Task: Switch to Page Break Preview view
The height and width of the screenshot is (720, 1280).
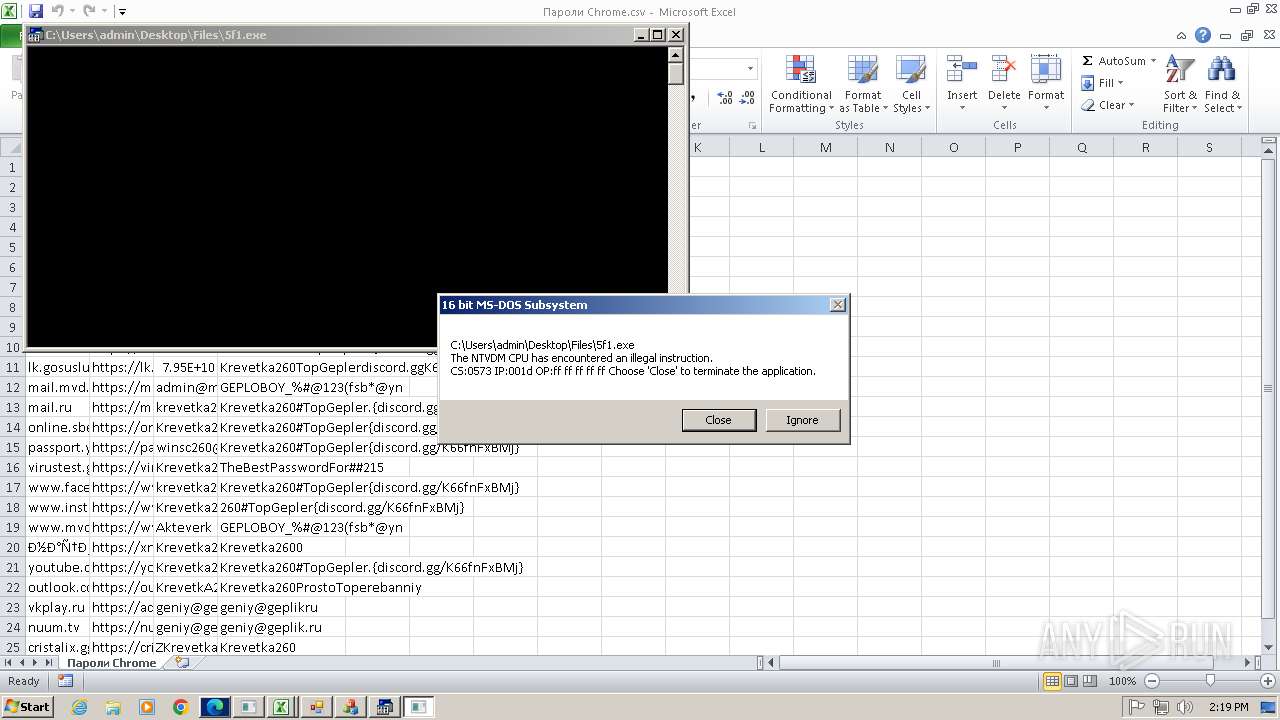Action: [x=1090, y=681]
